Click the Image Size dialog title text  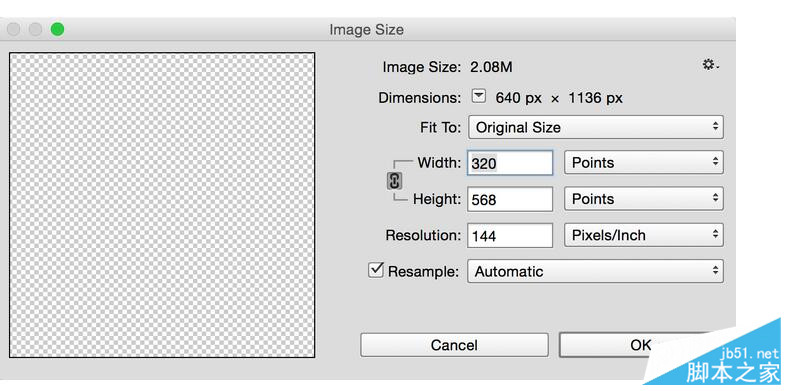(x=366, y=30)
